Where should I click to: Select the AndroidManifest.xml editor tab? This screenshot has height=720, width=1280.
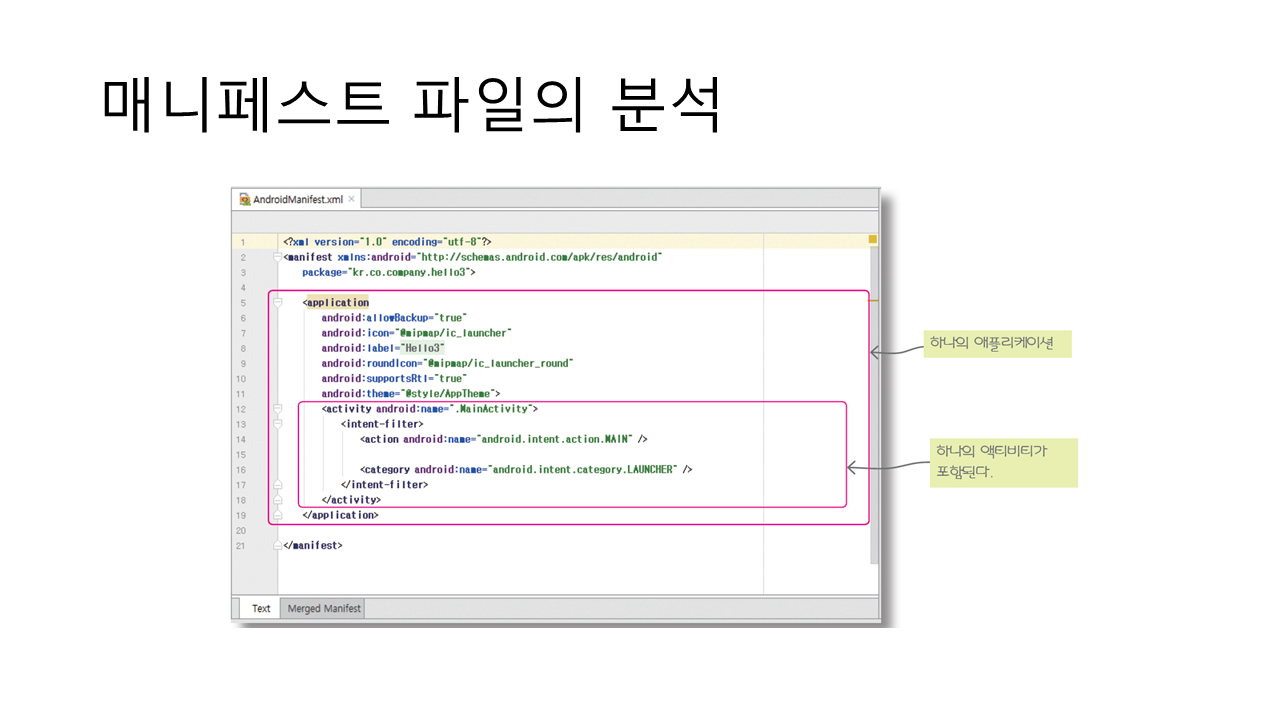point(297,199)
